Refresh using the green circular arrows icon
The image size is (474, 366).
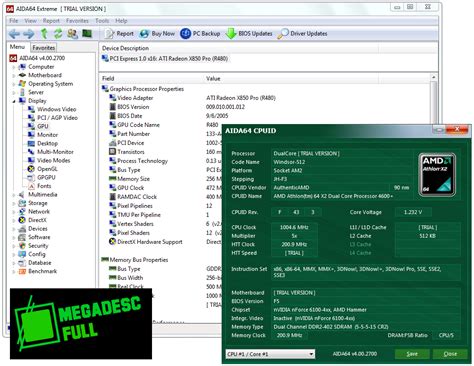(58, 33)
